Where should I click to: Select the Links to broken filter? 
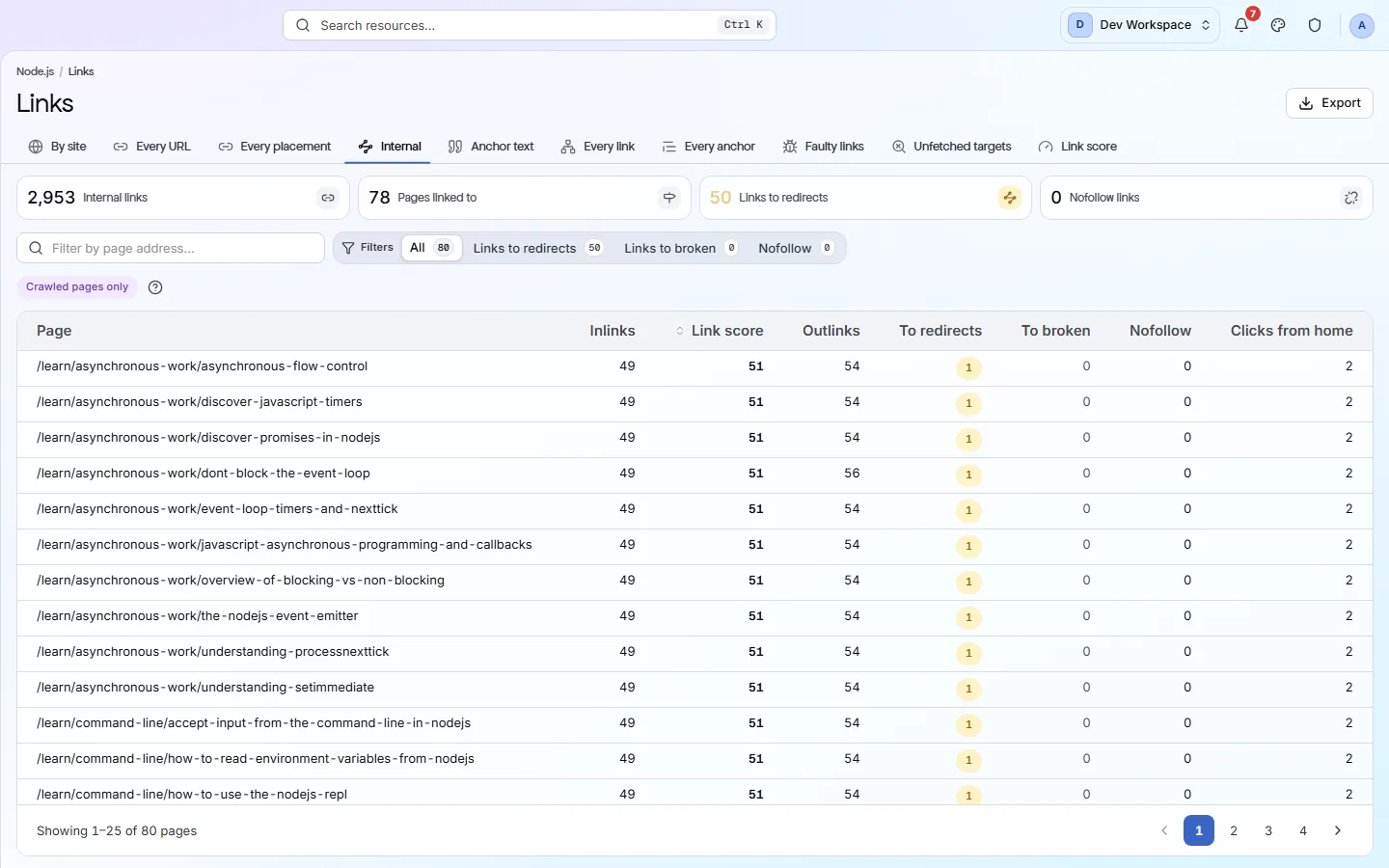pos(681,248)
